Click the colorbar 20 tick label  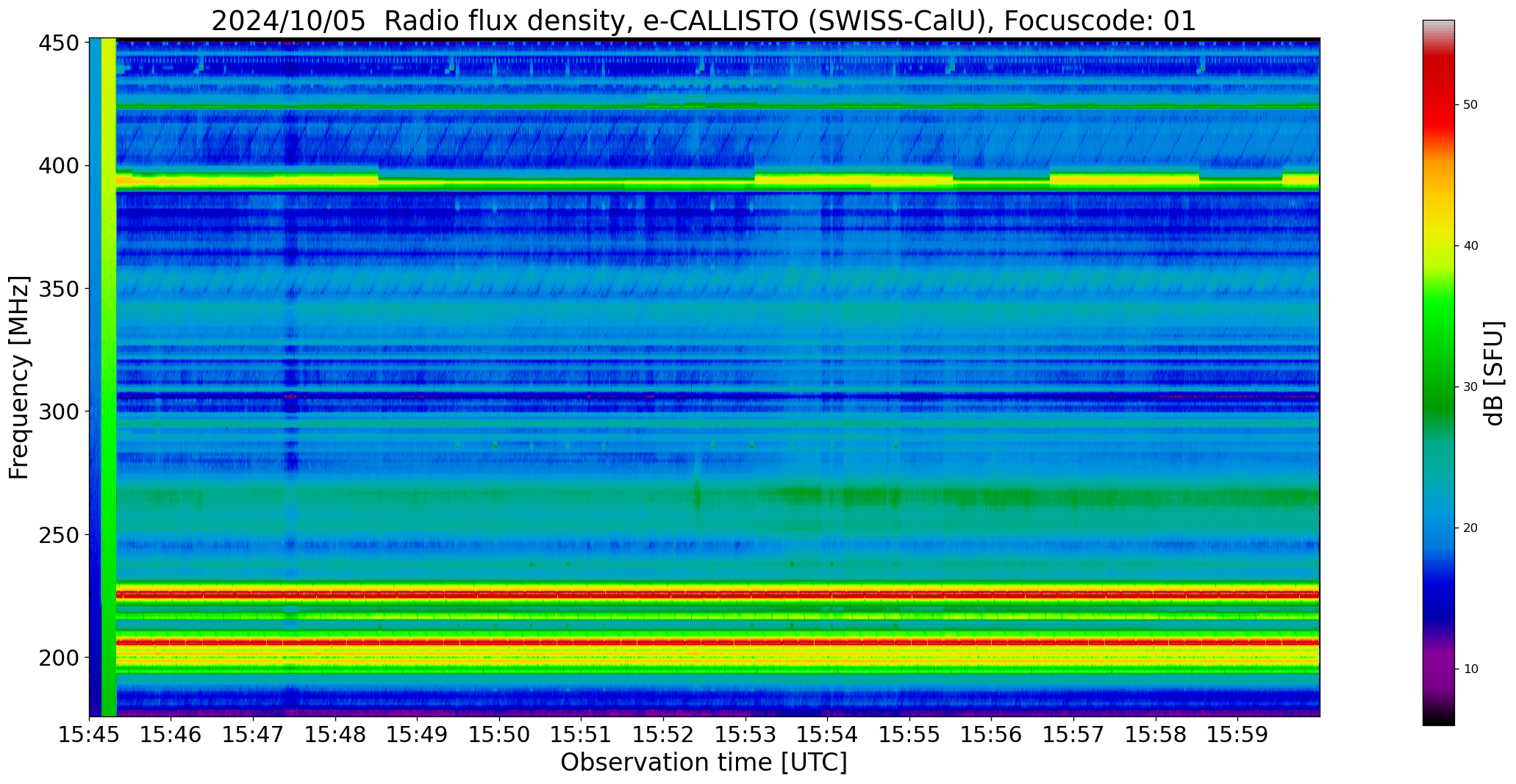1470,528
